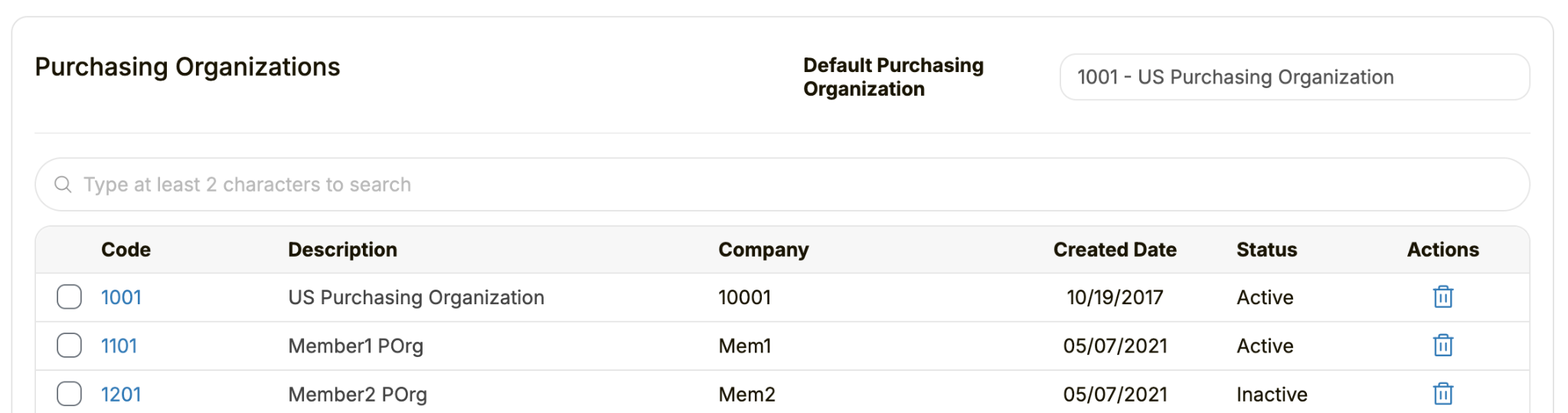Sort by the Code column header

(x=126, y=250)
